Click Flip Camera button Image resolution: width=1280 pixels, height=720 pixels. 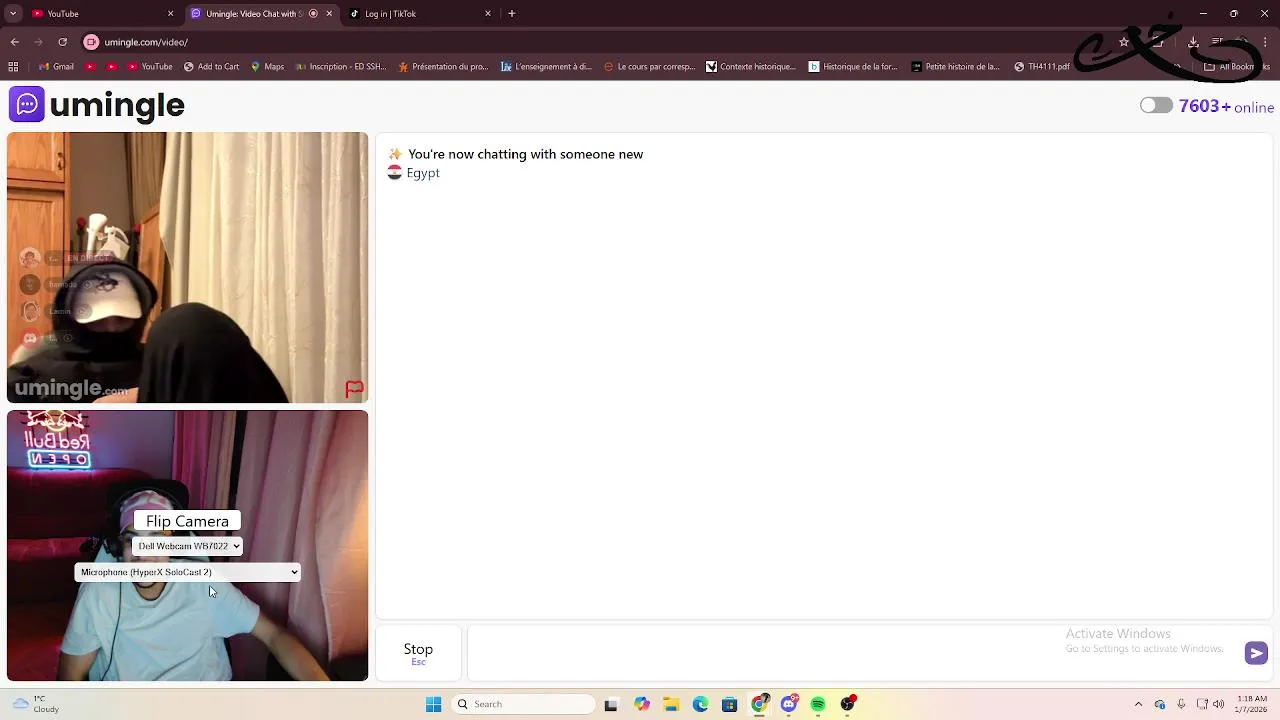click(x=187, y=521)
